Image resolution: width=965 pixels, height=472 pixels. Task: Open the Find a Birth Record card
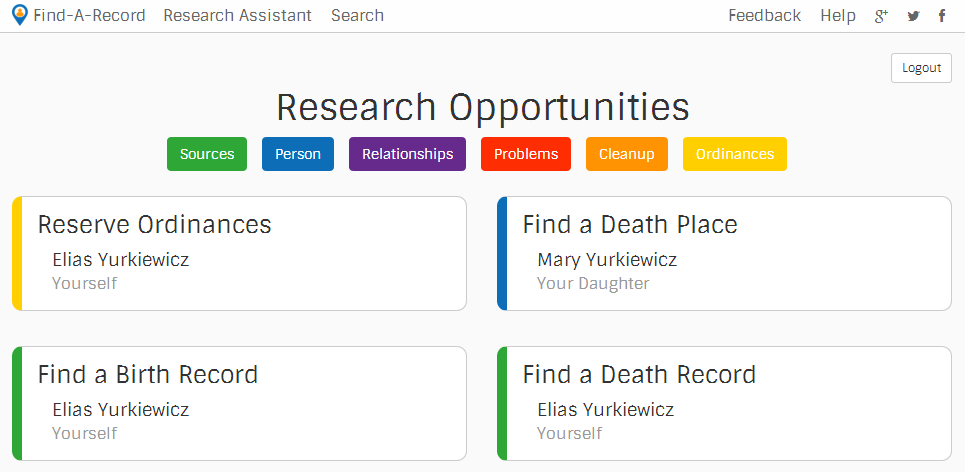(240, 403)
